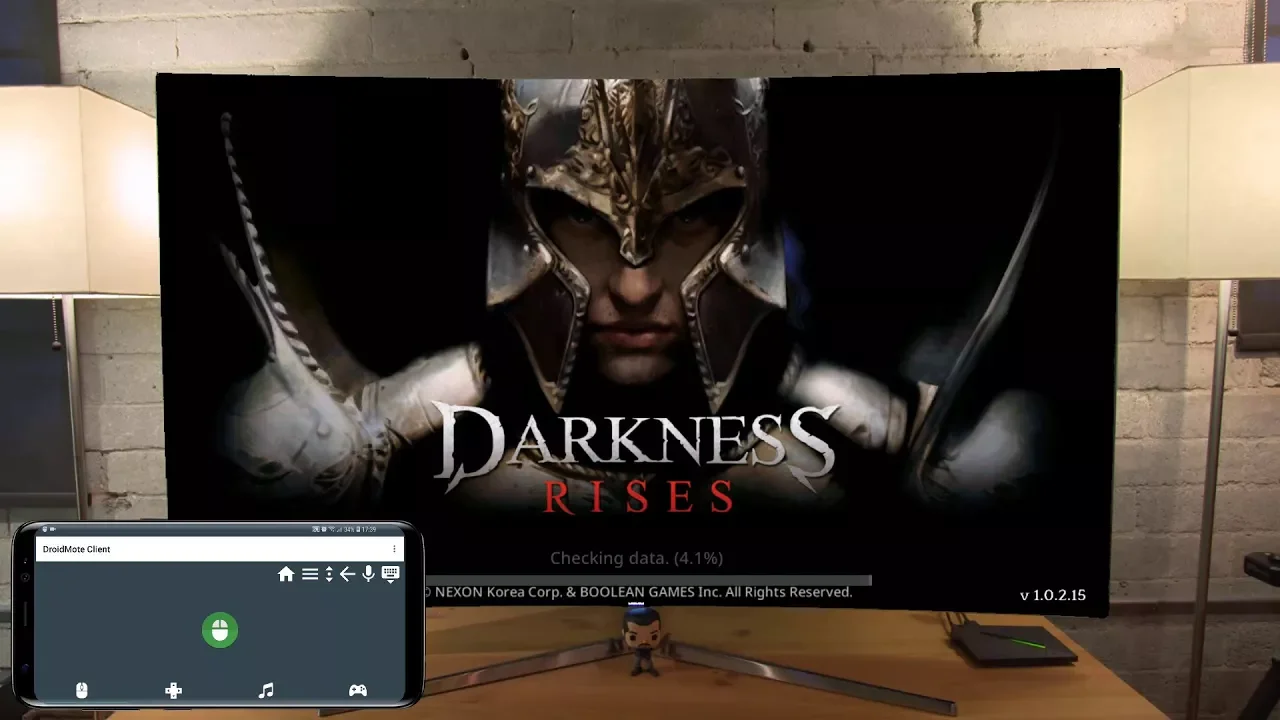Tap the Home icon in DroidMote
1280x720 pixels.
tap(286, 574)
